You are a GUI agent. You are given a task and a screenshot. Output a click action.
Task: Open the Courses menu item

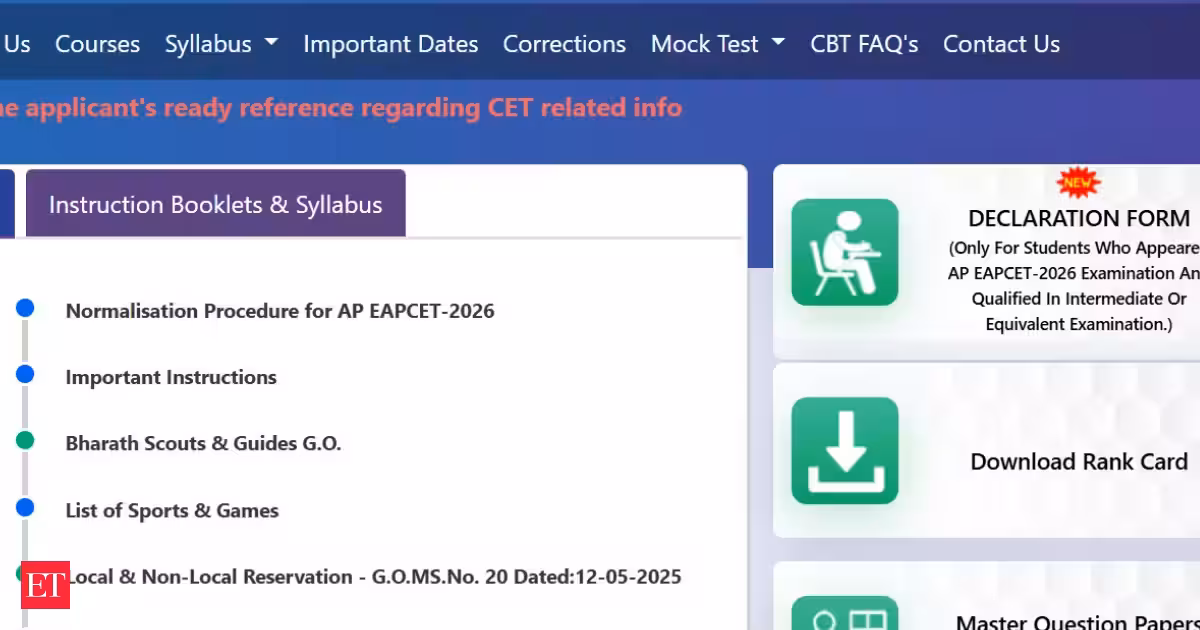click(x=97, y=44)
